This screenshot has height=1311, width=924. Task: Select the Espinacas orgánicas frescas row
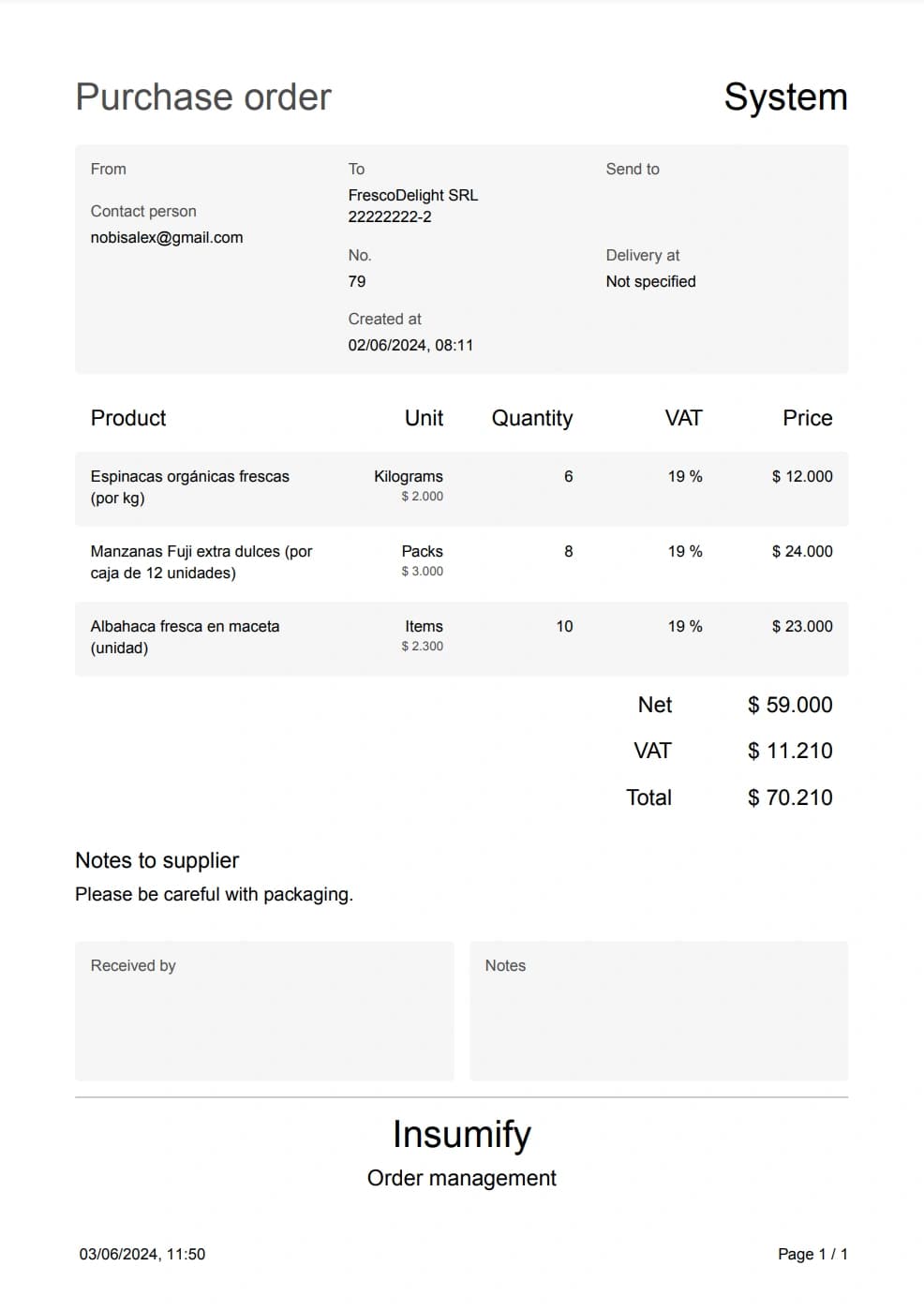[462, 488]
